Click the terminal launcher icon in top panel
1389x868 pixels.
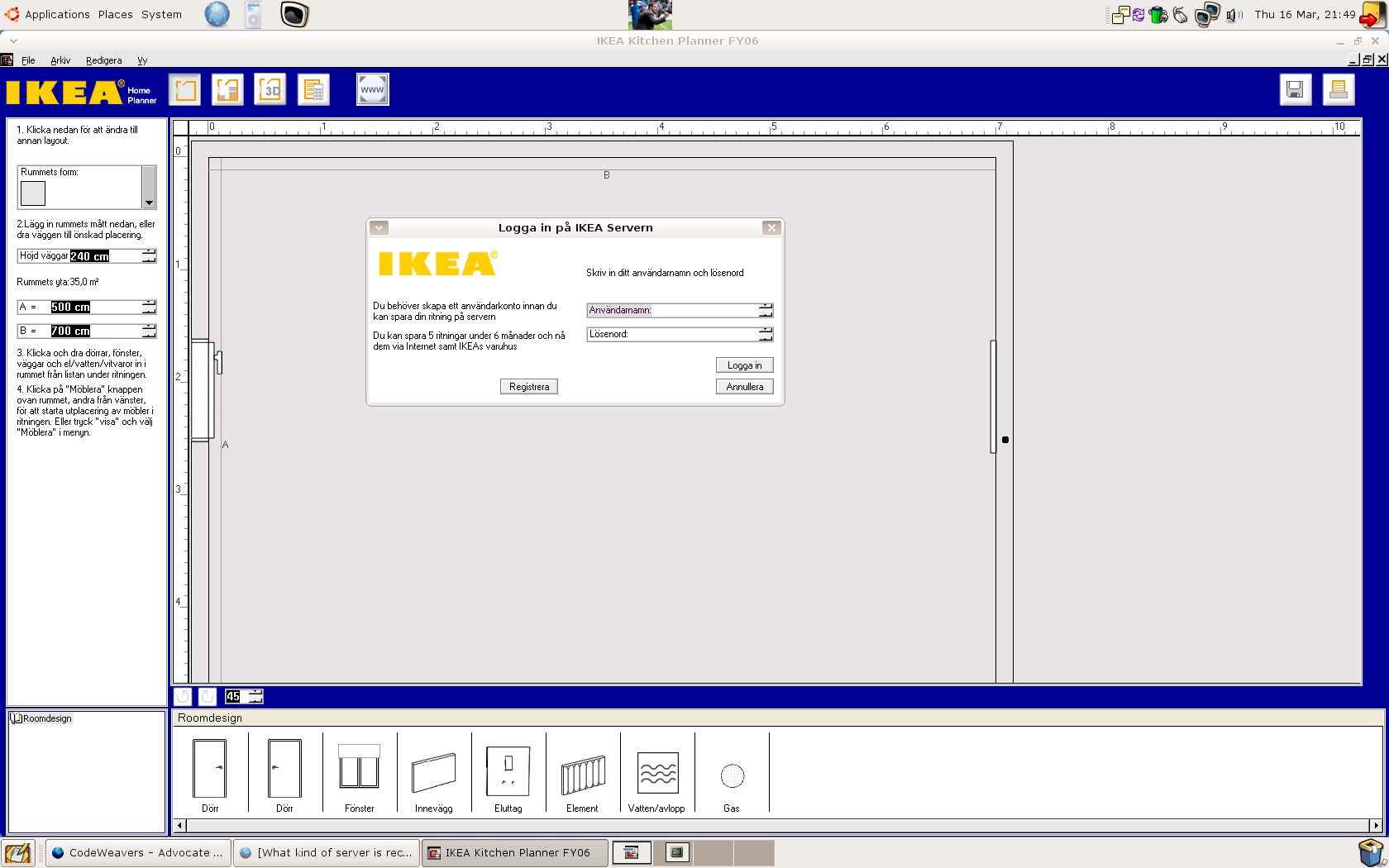(x=294, y=14)
